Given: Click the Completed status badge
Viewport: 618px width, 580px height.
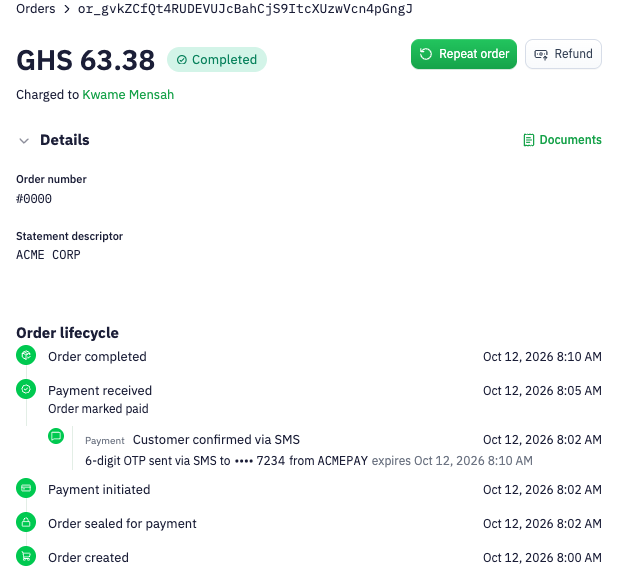Looking at the screenshot, I should (217, 59).
